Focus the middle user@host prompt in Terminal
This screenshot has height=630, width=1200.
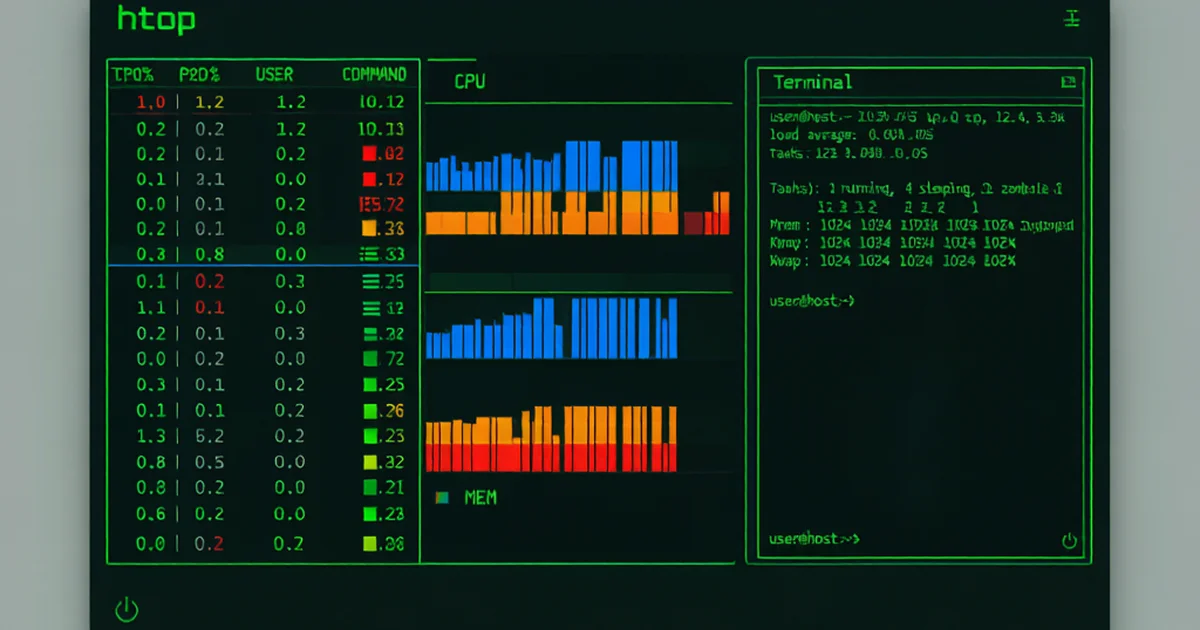click(812, 300)
